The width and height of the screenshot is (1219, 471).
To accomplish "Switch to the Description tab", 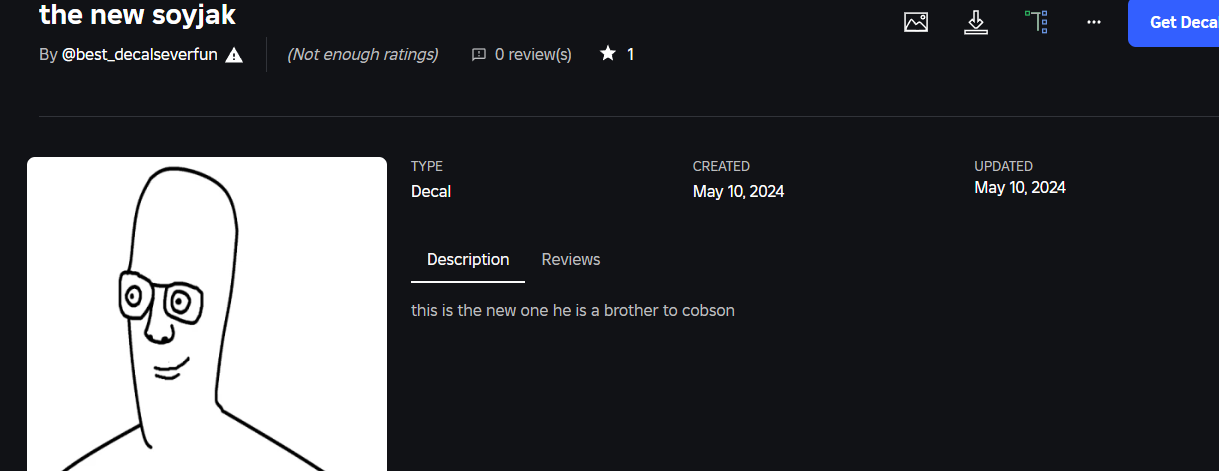I will [468, 260].
